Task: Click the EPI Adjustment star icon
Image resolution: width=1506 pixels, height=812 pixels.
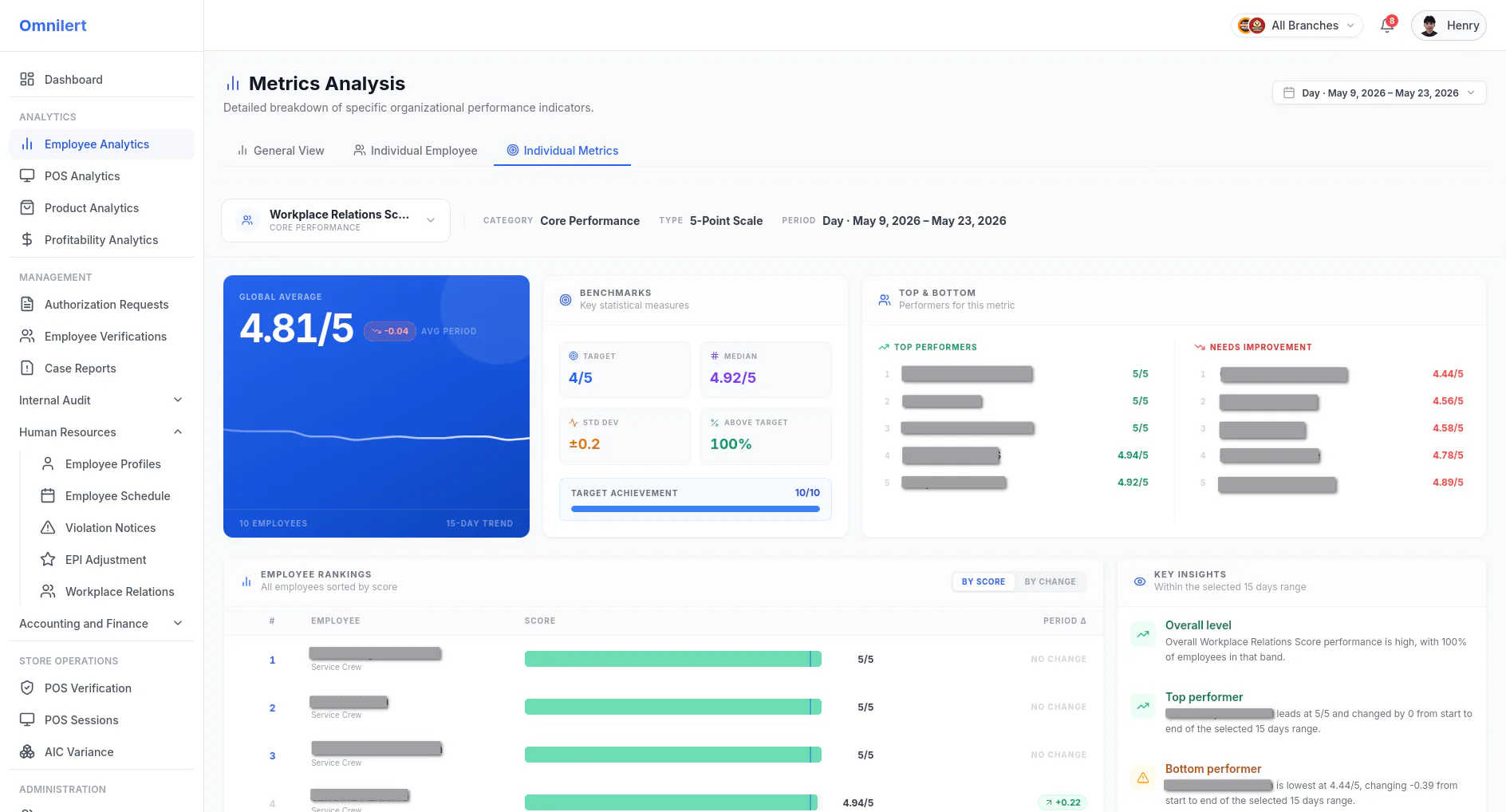Action: pyautogui.click(x=48, y=559)
